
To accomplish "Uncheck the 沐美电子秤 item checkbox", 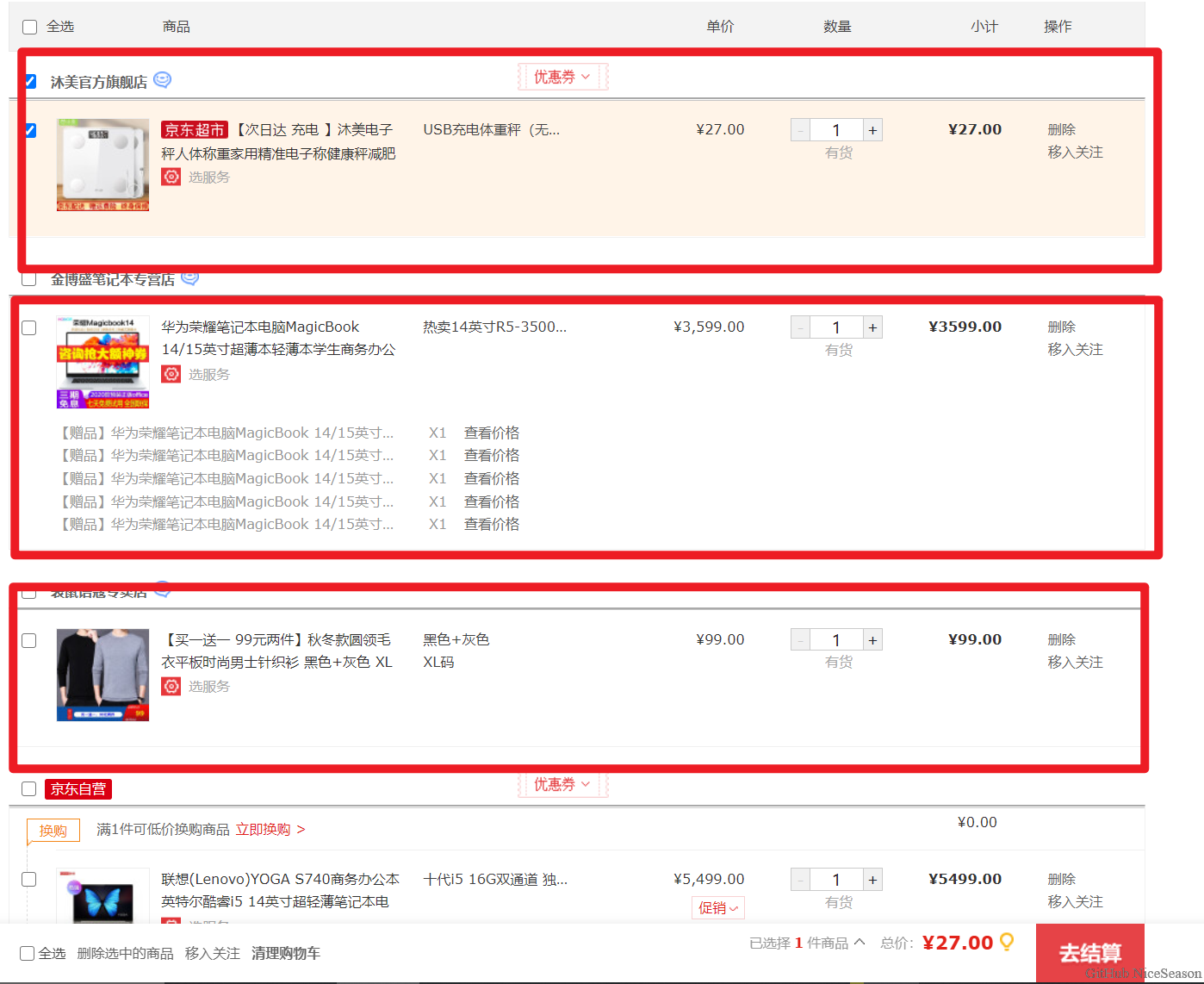I will click(x=32, y=131).
